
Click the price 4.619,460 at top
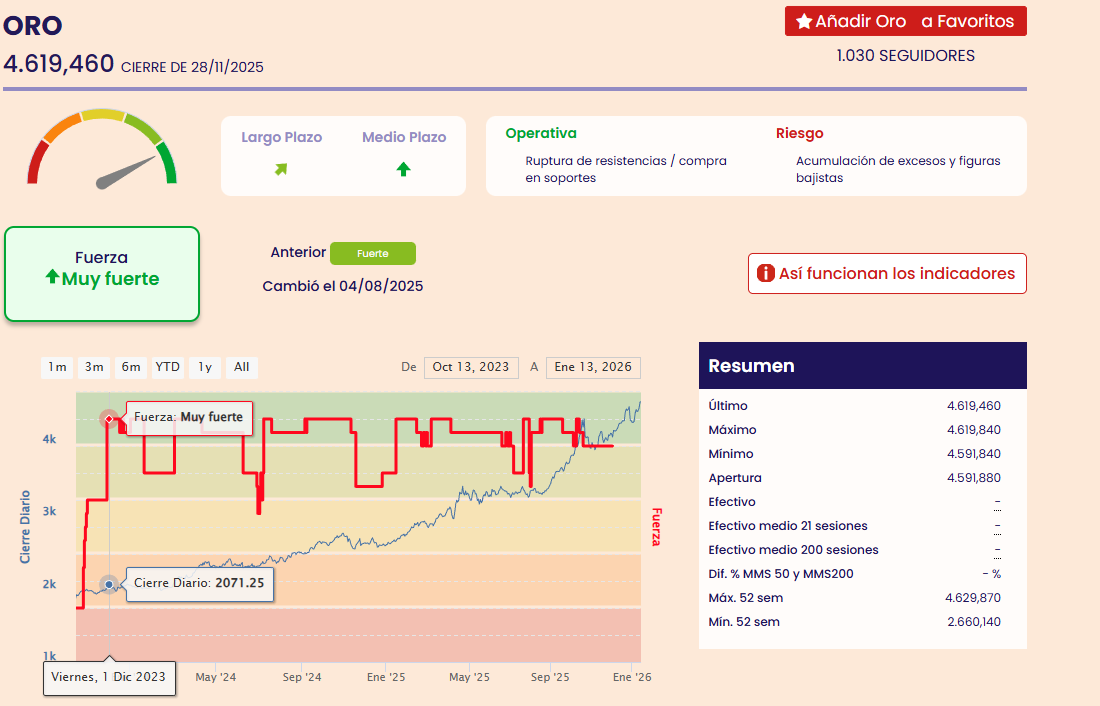(59, 64)
